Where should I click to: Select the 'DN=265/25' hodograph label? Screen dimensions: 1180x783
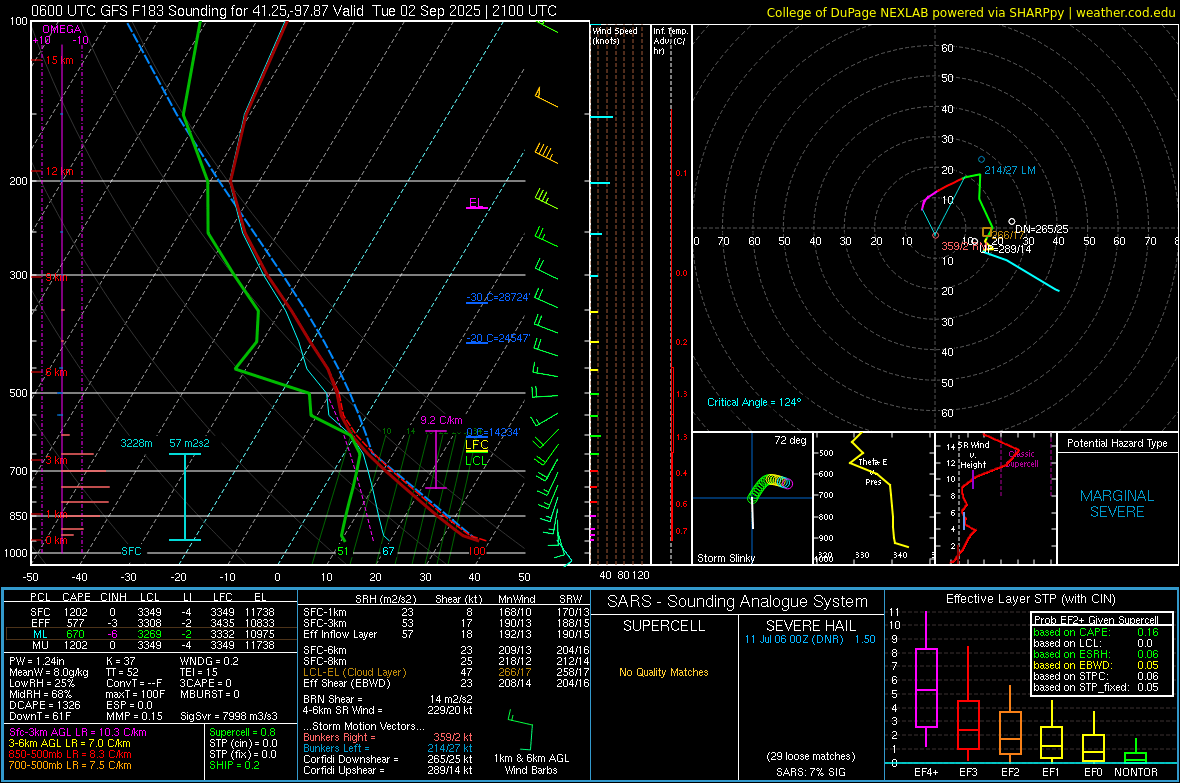click(1042, 229)
